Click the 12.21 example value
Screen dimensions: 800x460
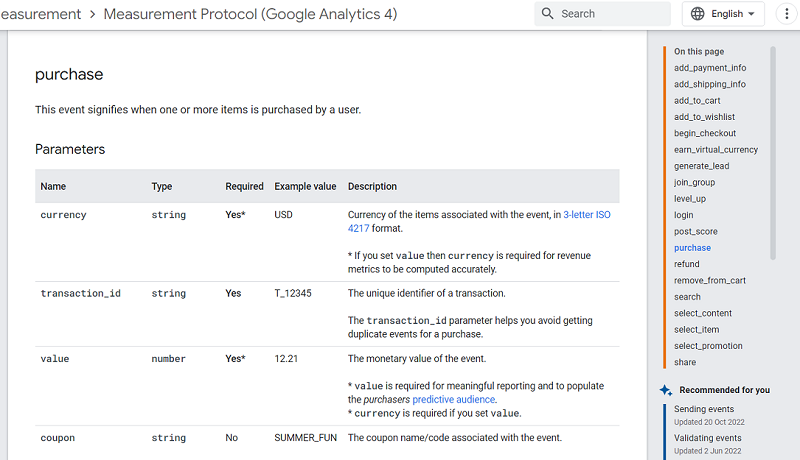286,359
